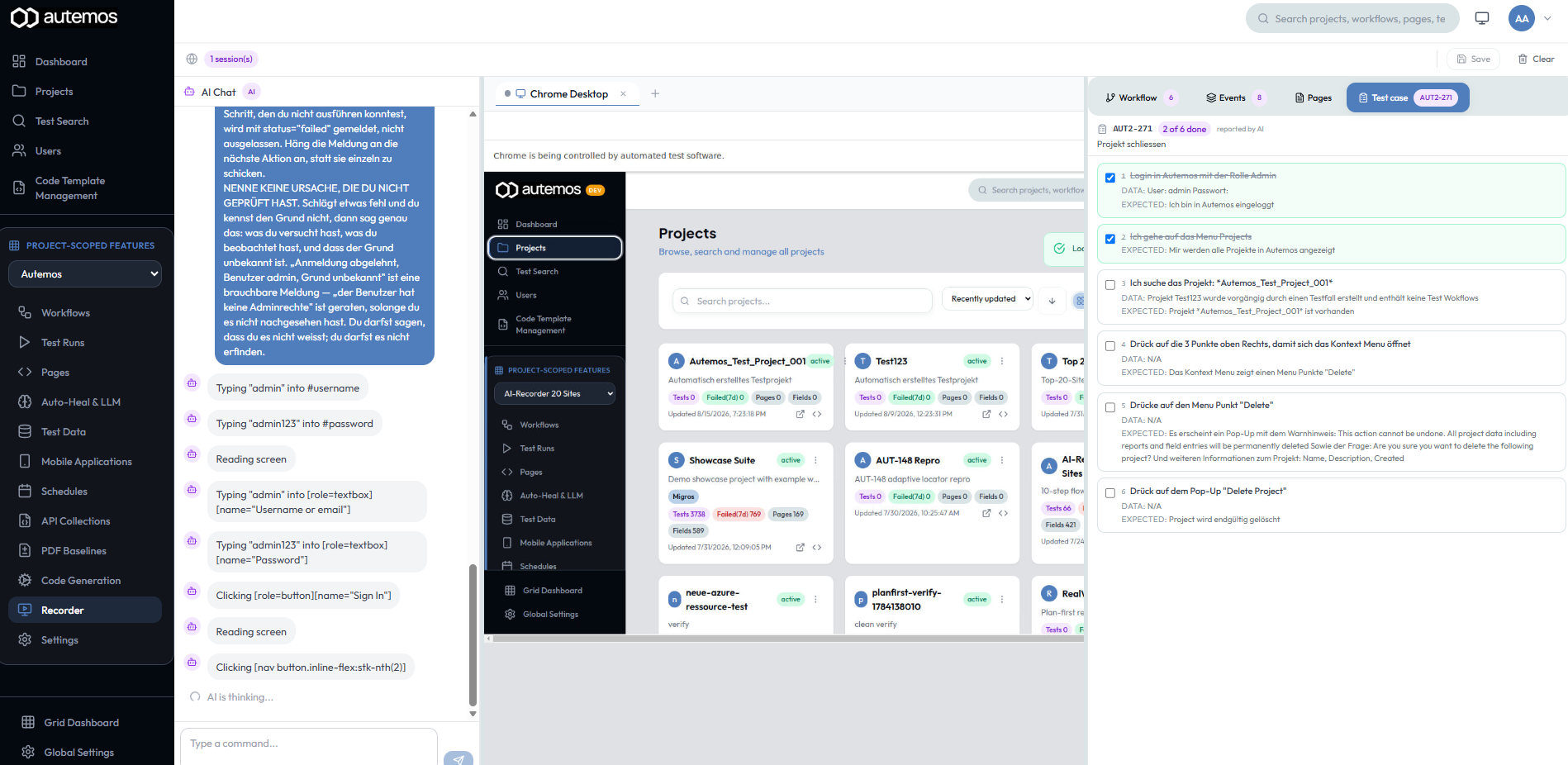Image resolution: width=1568 pixels, height=765 pixels.
Task: Open external link icon on Test123 card
Action: pyautogui.click(x=986, y=414)
